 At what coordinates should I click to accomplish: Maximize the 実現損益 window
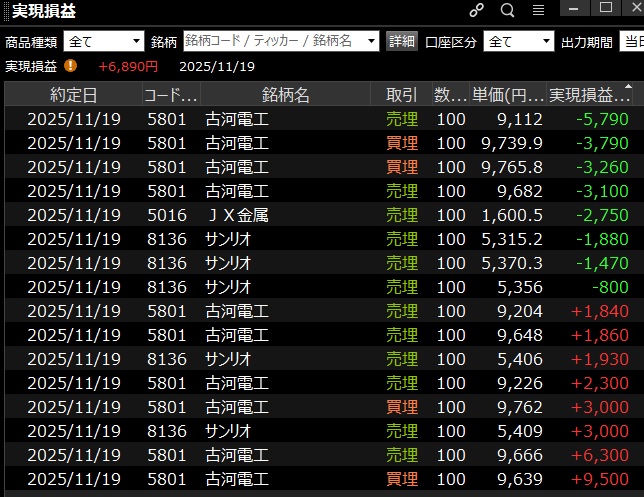click(605, 8)
